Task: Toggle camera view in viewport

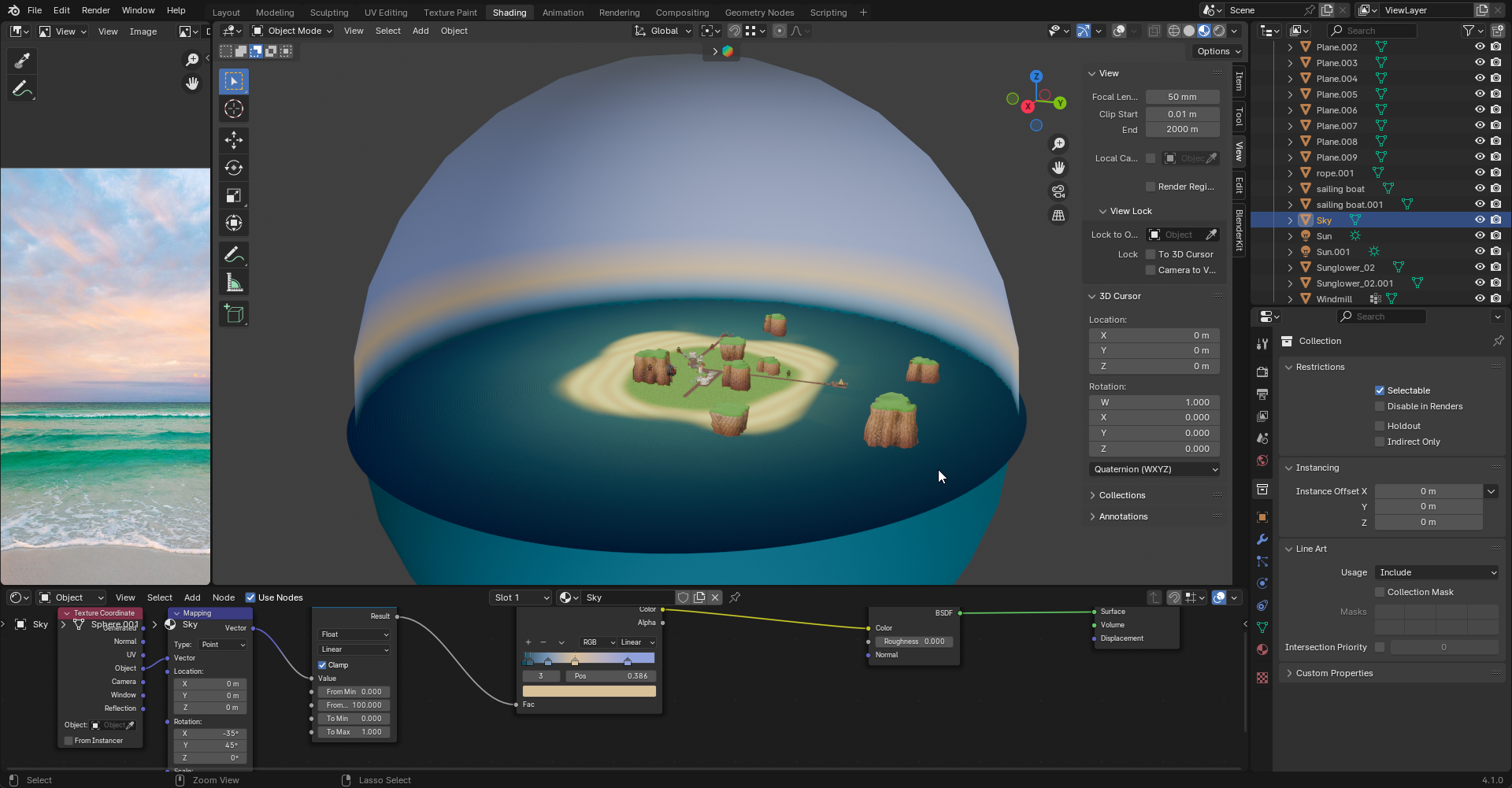Action: tap(1058, 191)
